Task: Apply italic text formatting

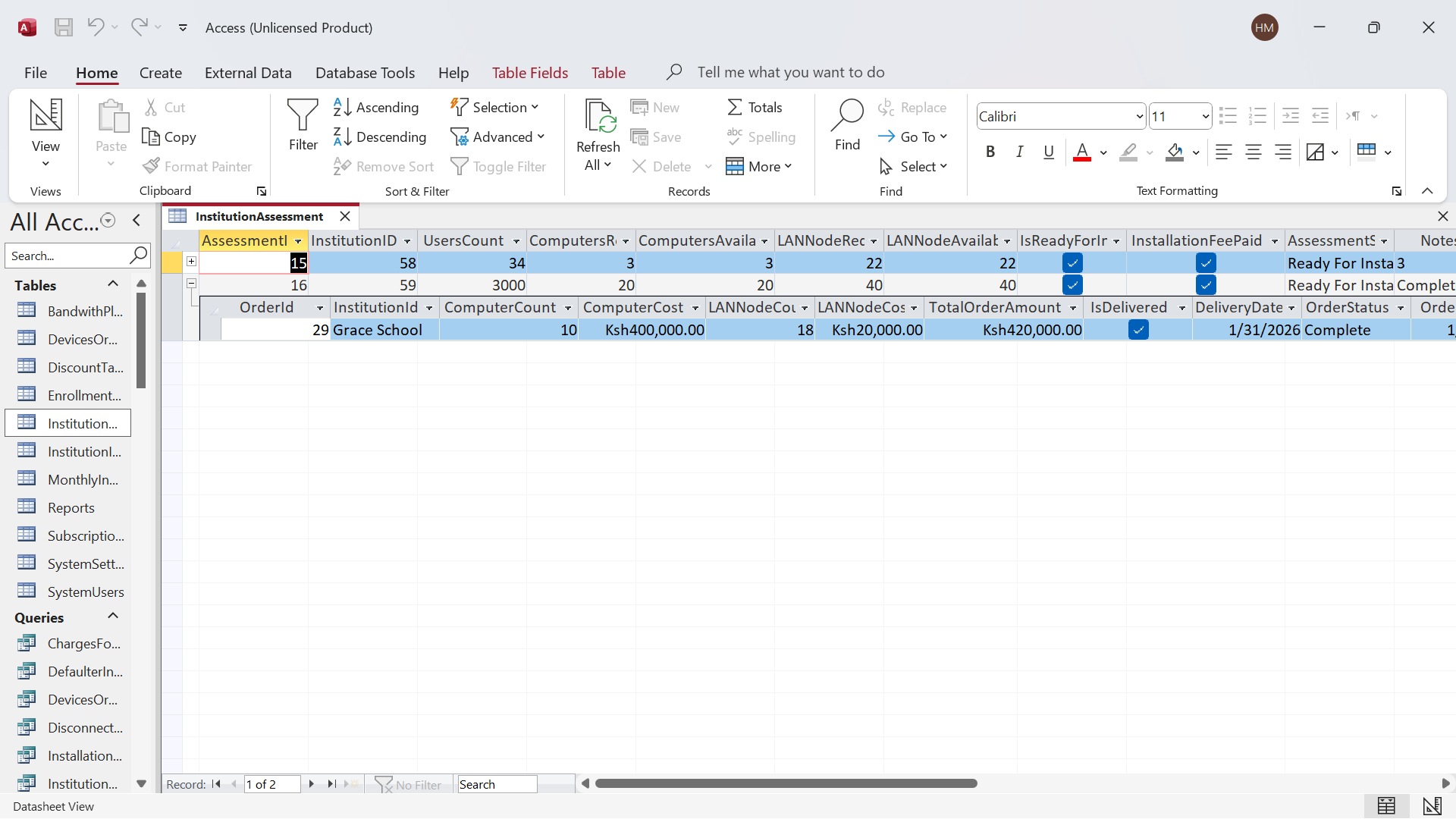Action: point(1020,152)
